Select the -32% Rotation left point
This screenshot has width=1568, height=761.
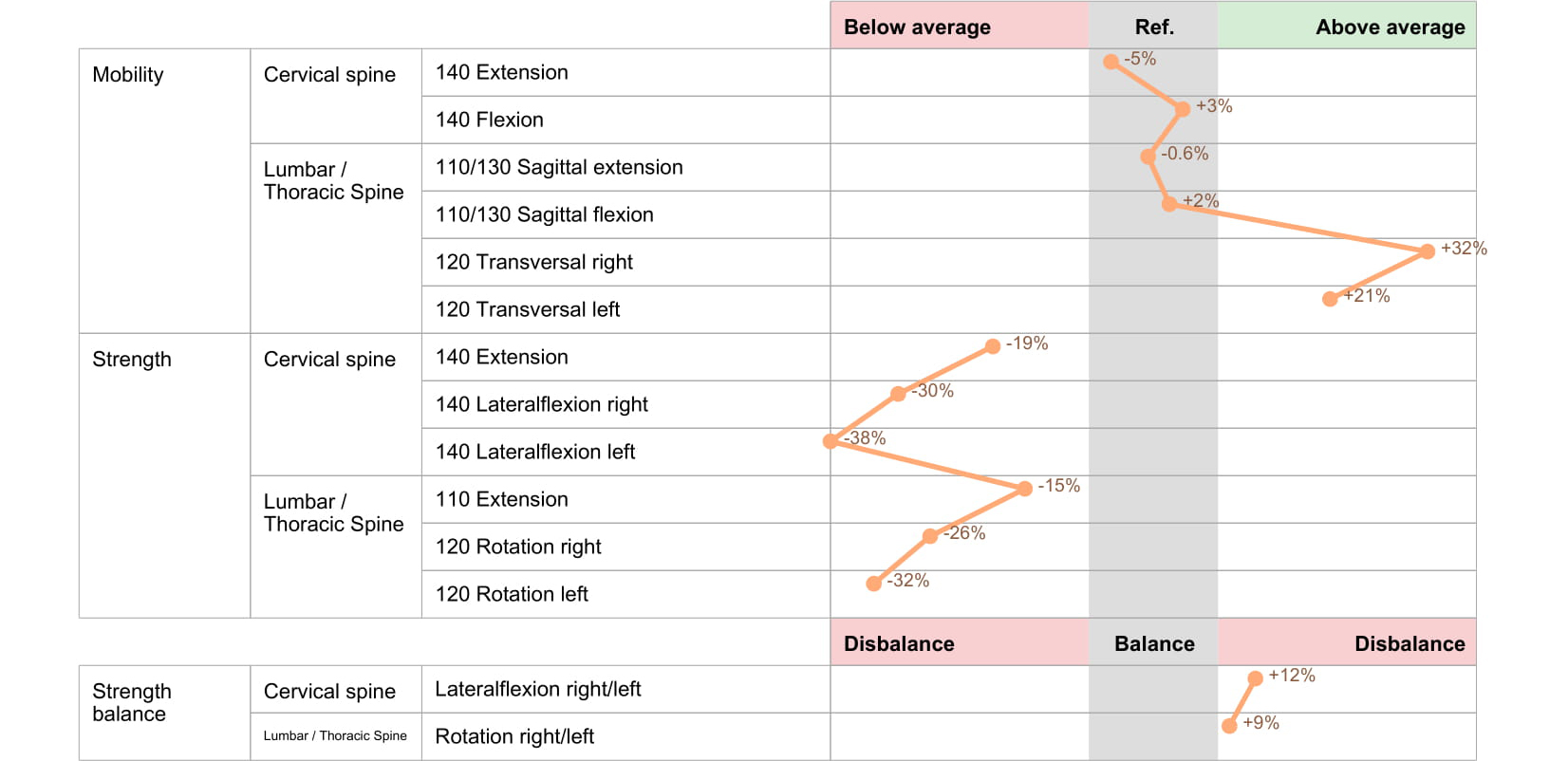point(873,584)
